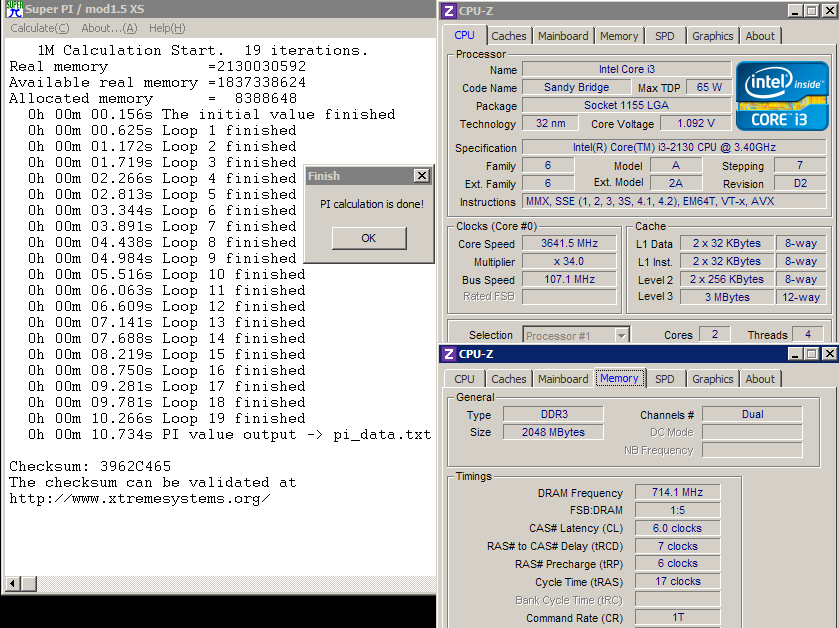Click the Super PI application icon in title bar

(14, 9)
